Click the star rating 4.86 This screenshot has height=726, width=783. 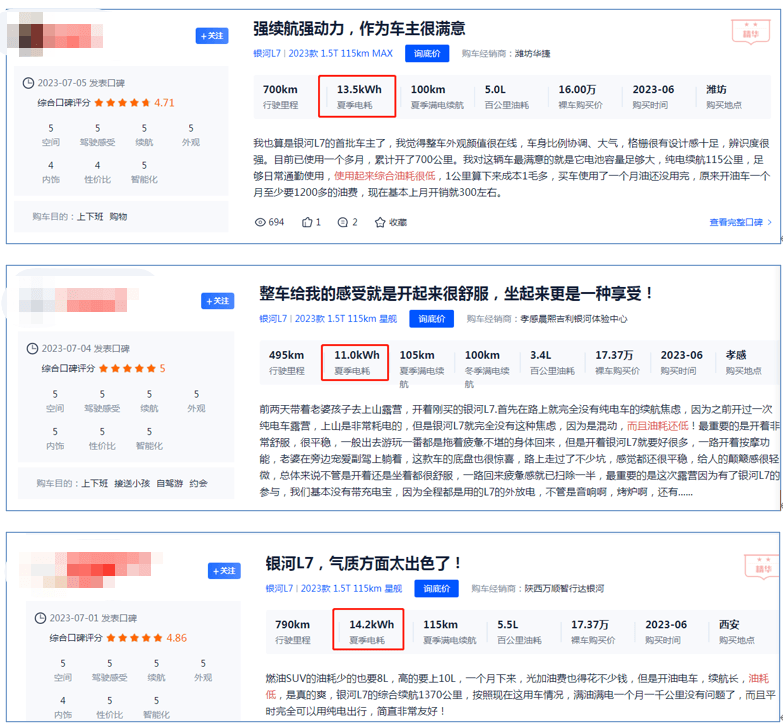click(x=147, y=638)
